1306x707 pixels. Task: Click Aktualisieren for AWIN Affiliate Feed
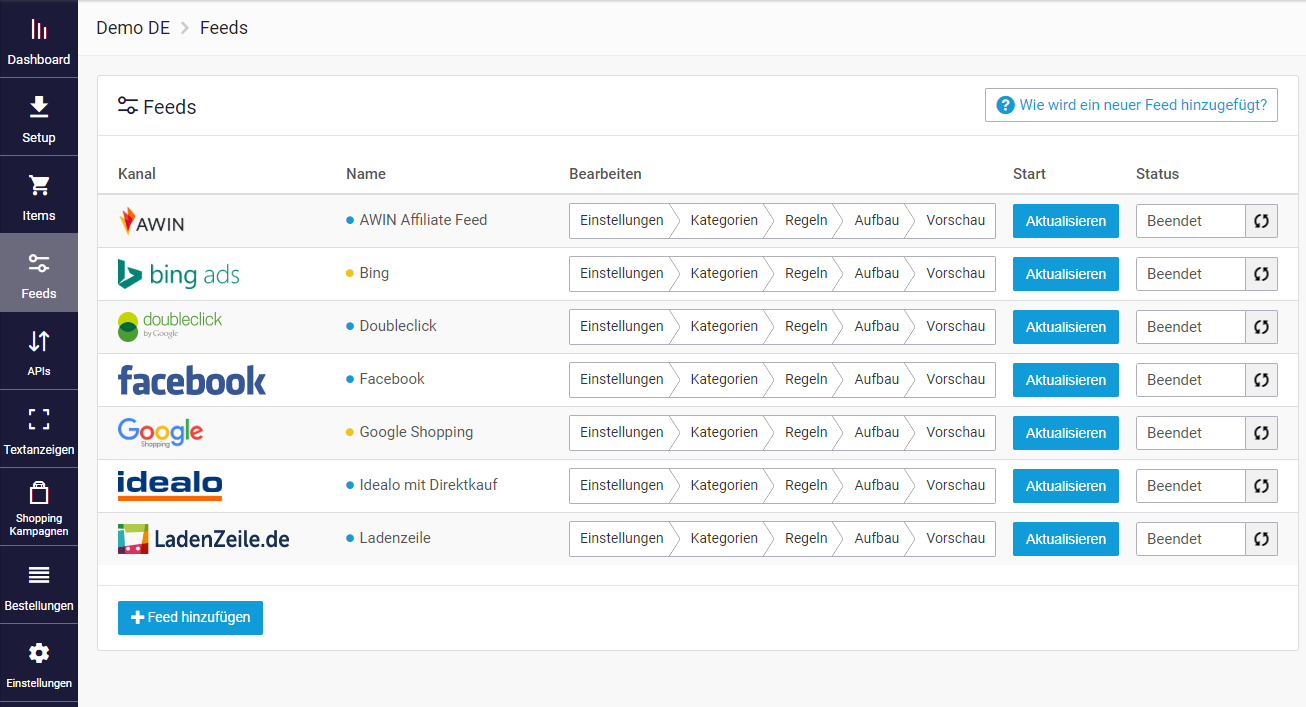pyautogui.click(x=1066, y=221)
